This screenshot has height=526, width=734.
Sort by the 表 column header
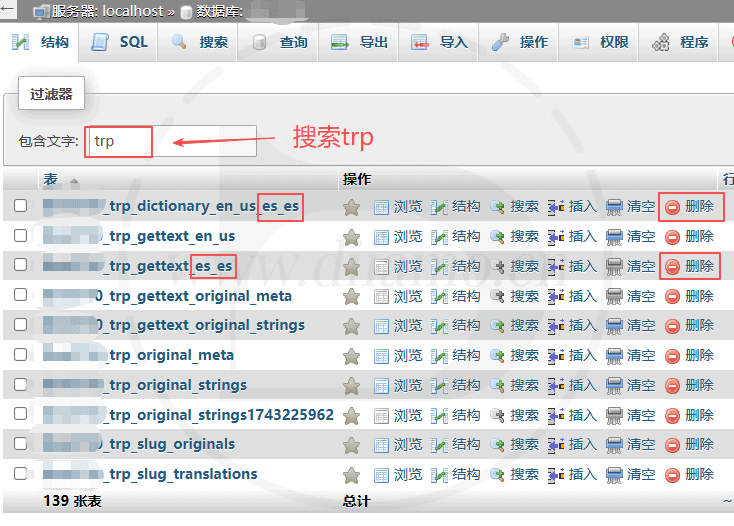50,179
